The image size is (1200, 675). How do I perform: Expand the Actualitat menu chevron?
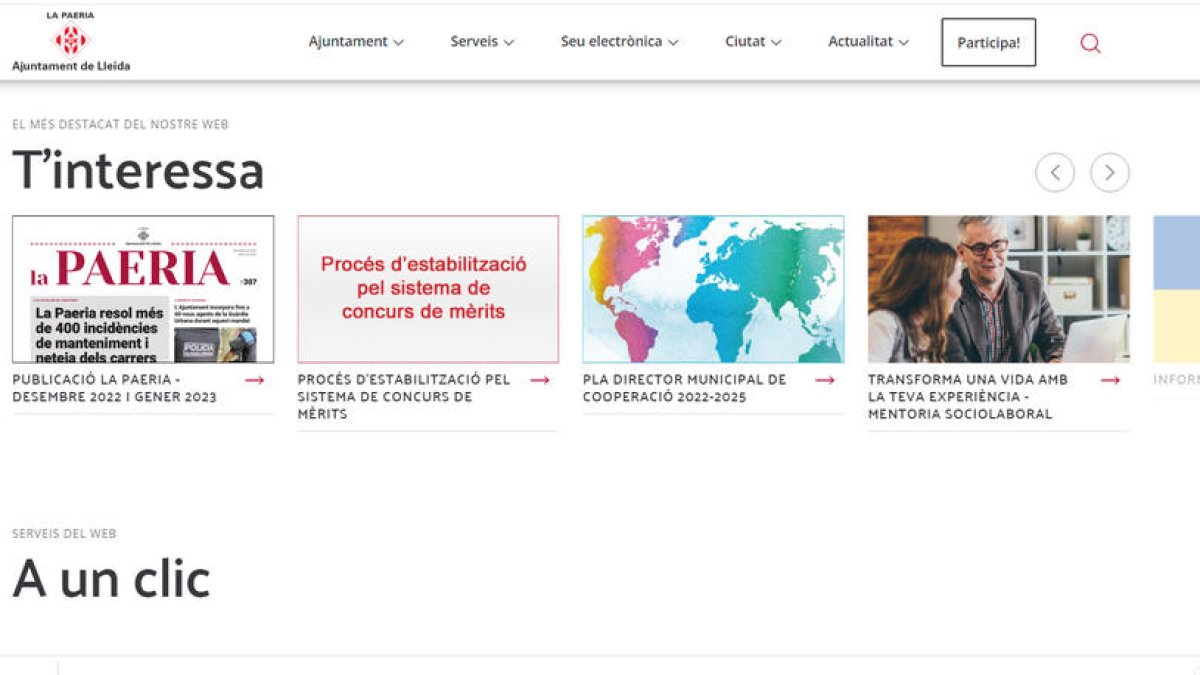[904, 43]
